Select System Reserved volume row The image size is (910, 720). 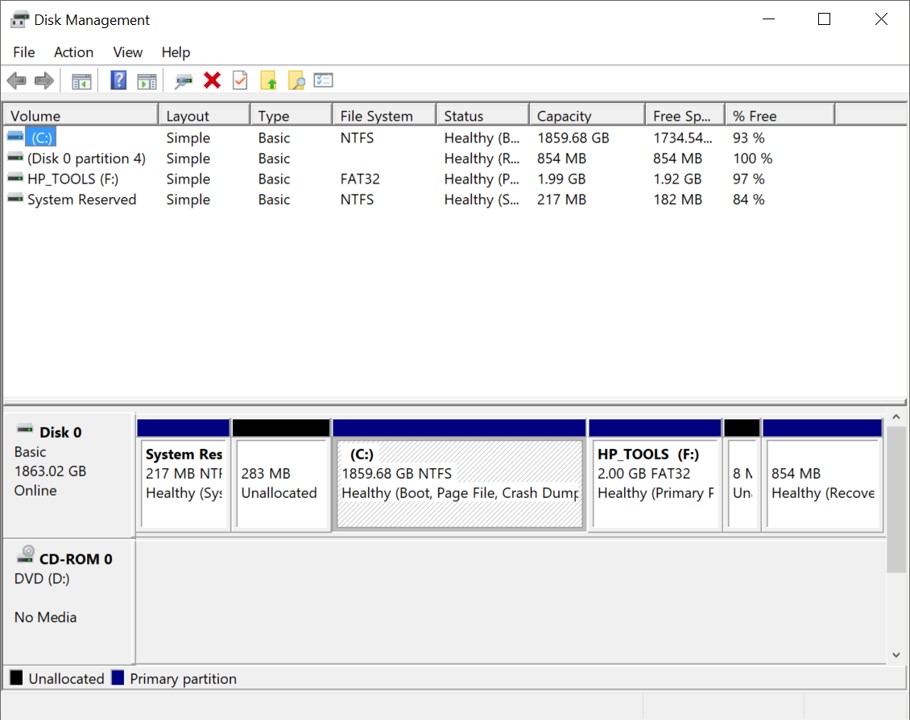click(82, 200)
